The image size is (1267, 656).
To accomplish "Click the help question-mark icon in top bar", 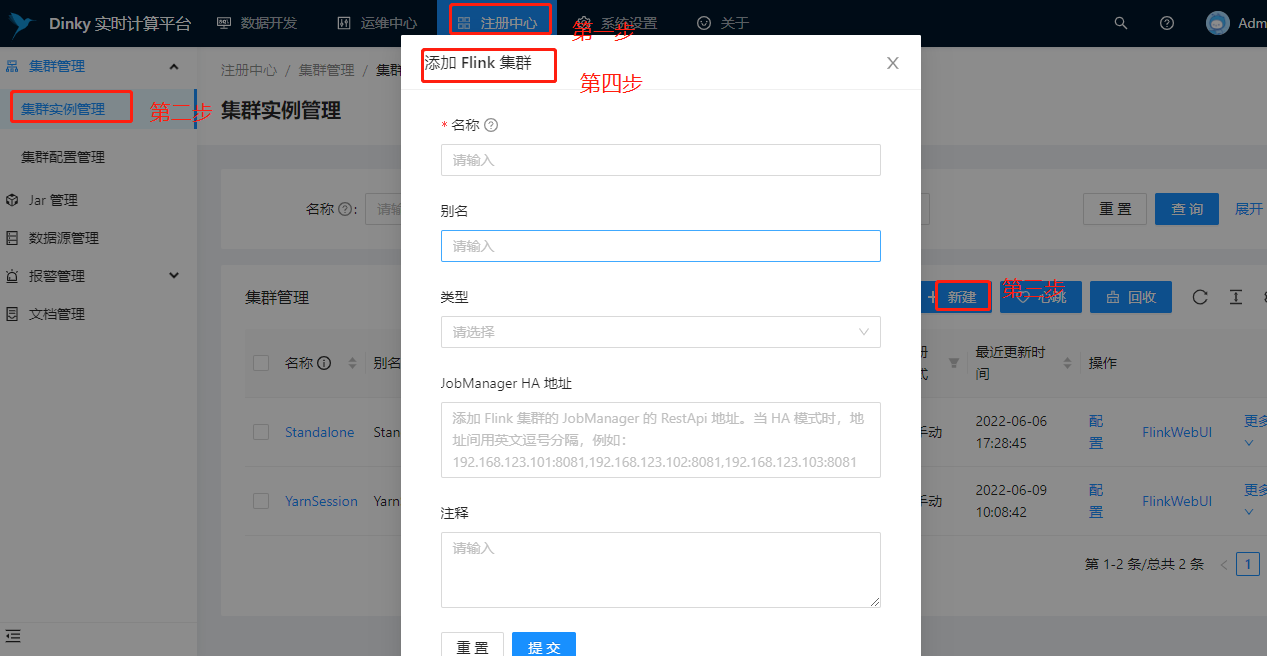I will [1166, 22].
